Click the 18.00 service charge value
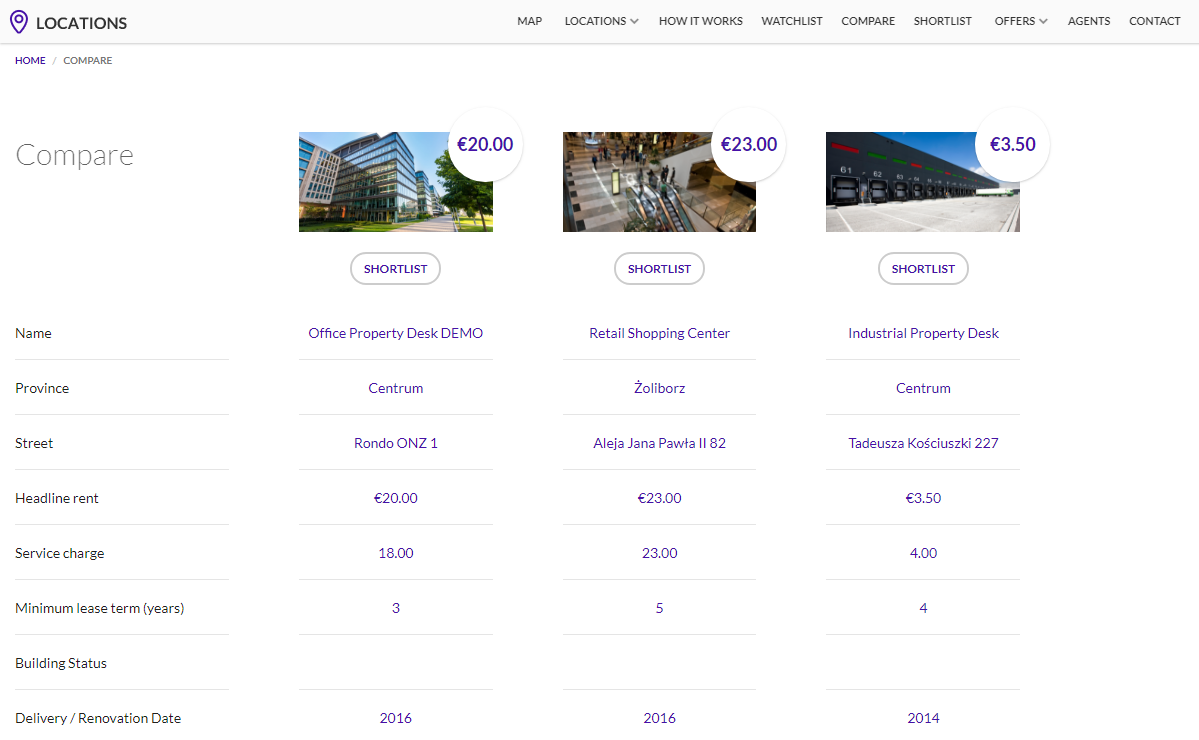The height and width of the screenshot is (740, 1199). coord(395,553)
